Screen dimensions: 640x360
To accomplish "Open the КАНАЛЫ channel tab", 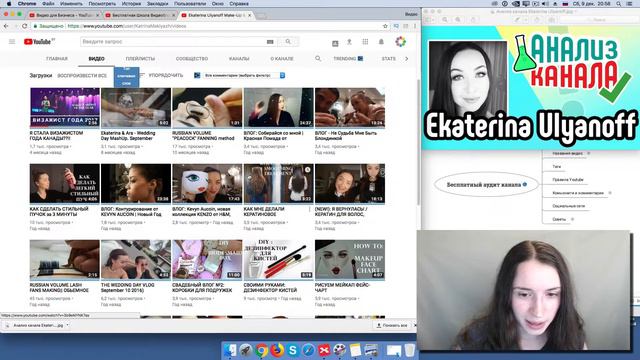I will coord(239,59).
